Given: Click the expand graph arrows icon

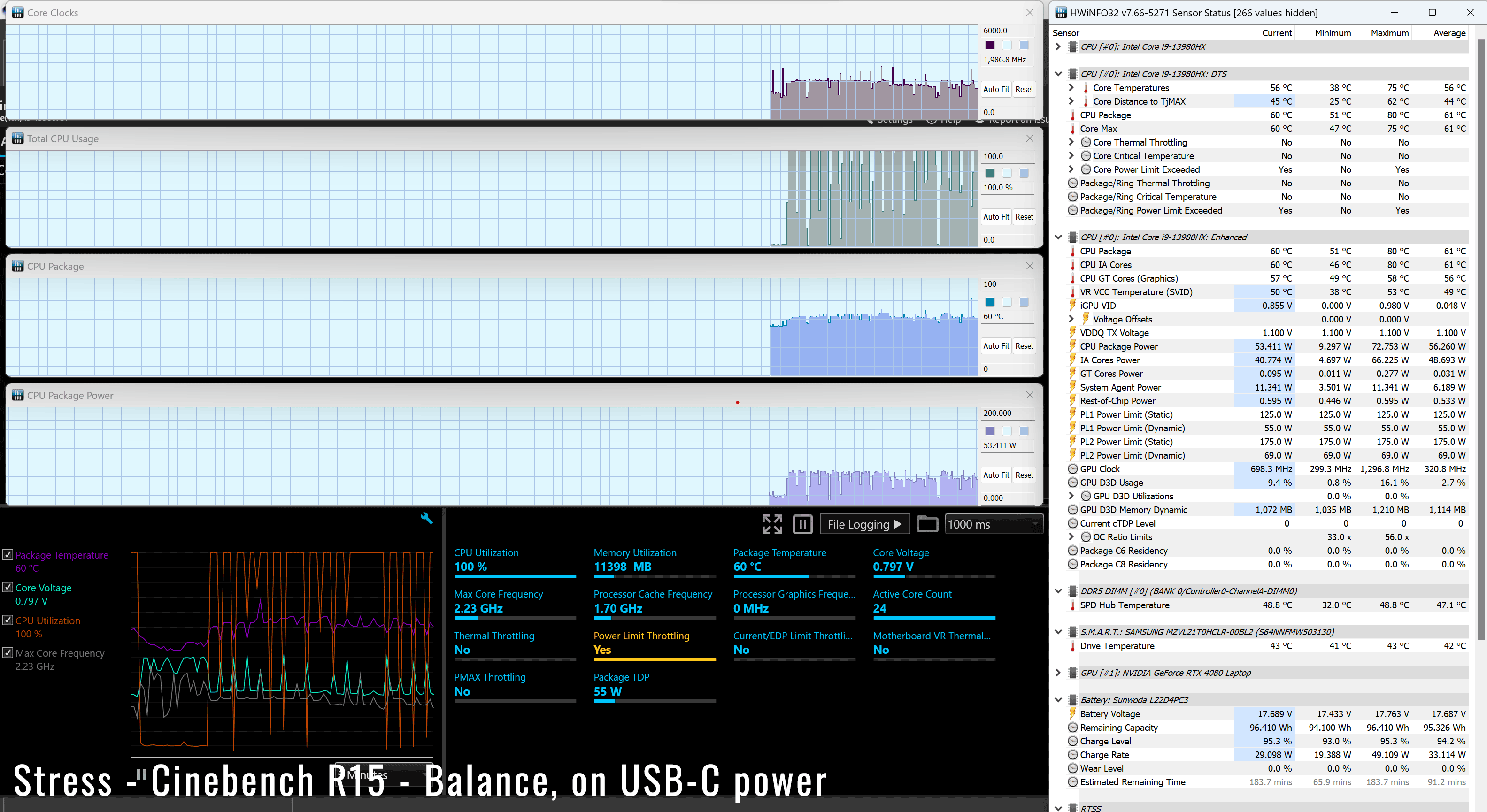Looking at the screenshot, I should pyautogui.click(x=772, y=524).
